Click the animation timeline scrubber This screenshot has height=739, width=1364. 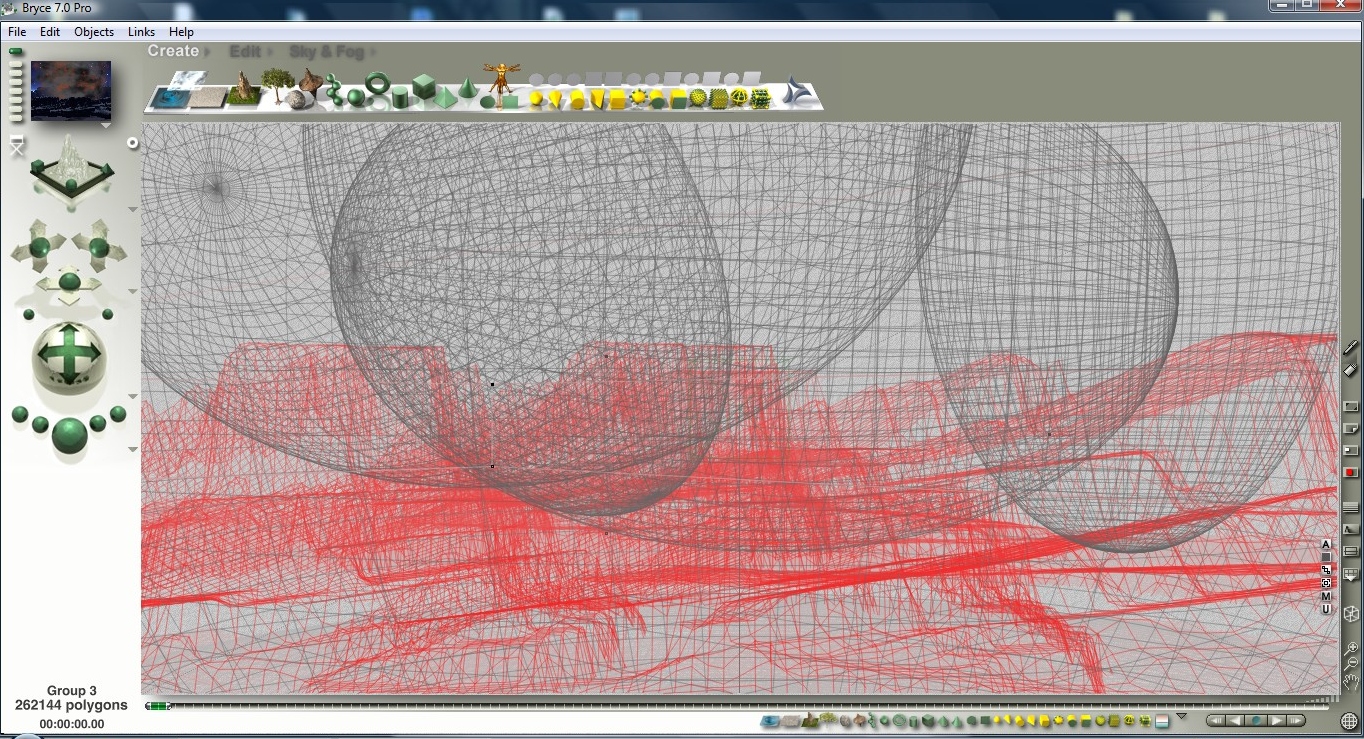[x=158, y=706]
